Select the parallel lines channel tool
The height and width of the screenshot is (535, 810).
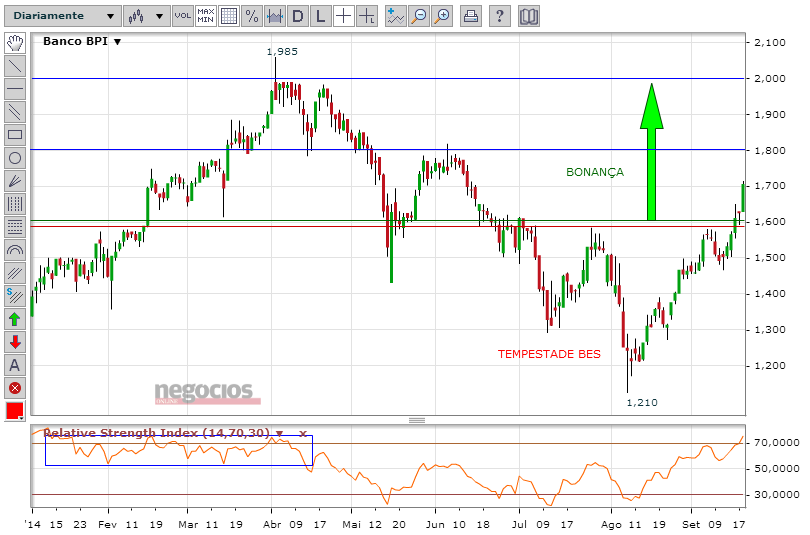pyautogui.click(x=15, y=112)
